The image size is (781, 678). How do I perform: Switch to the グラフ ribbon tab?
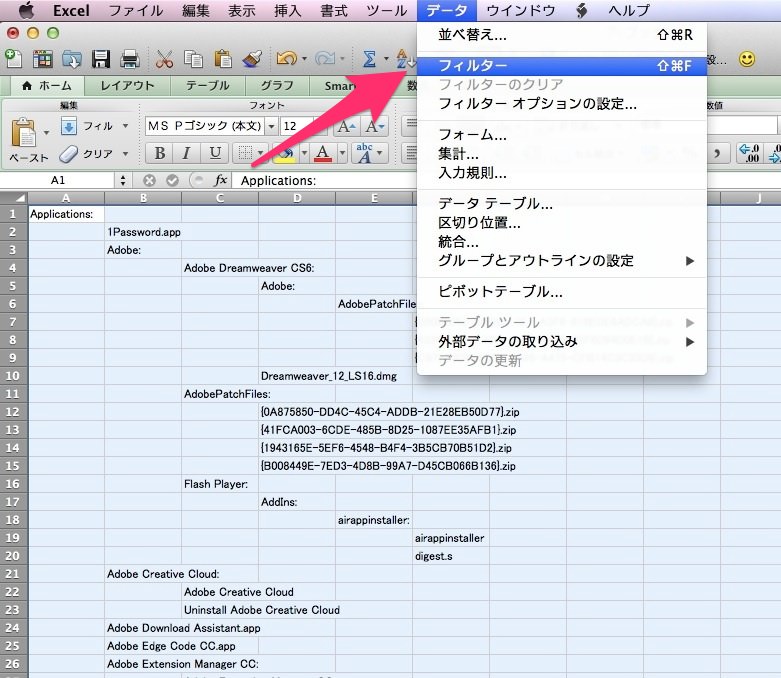[277, 86]
